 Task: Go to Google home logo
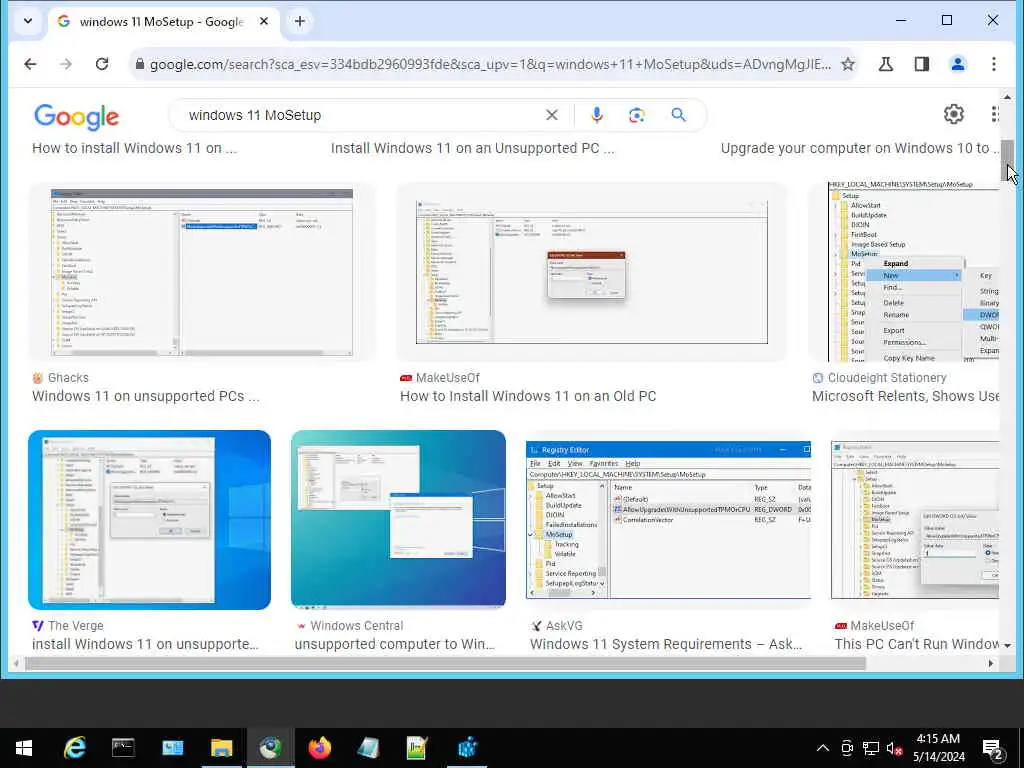76,117
